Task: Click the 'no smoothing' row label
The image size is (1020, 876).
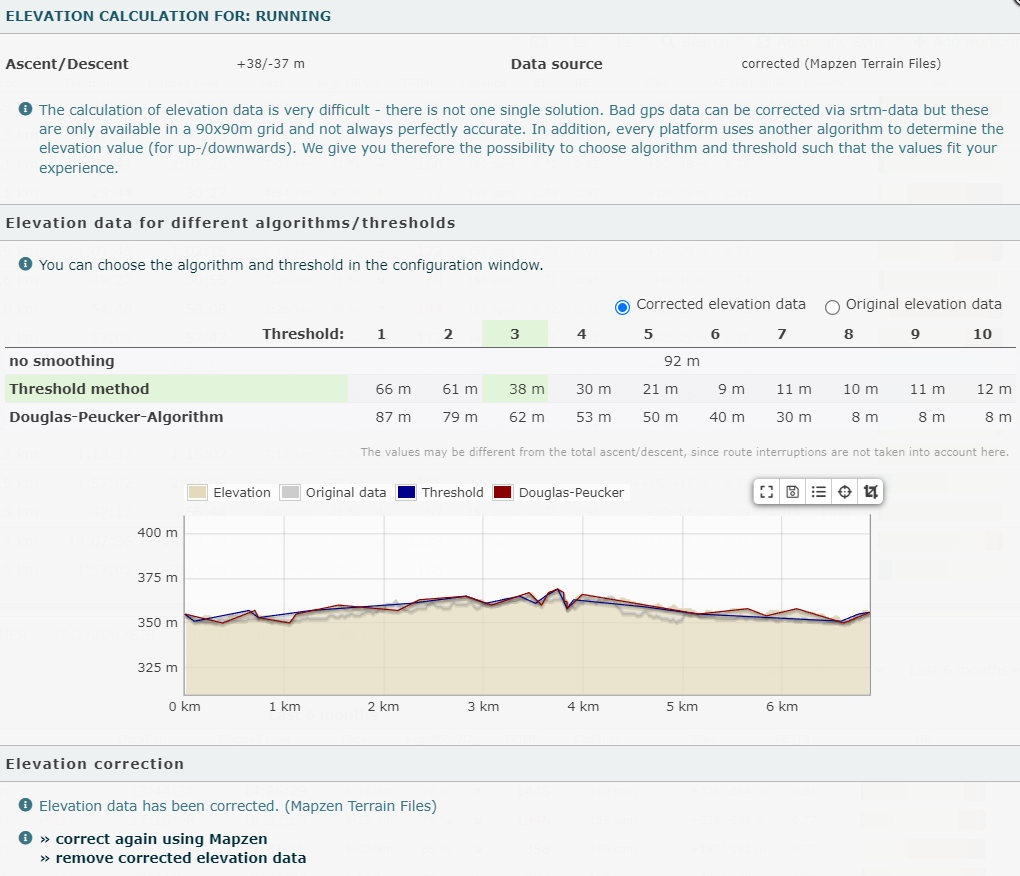Action: click(62, 361)
